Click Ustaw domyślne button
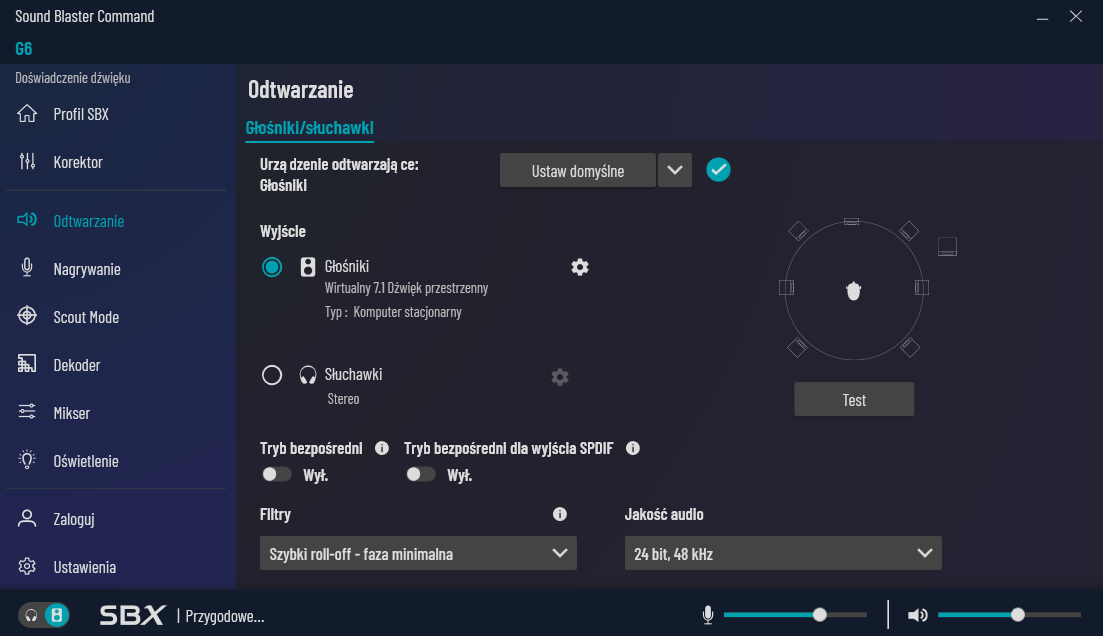1103x636 pixels. pos(578,170)
